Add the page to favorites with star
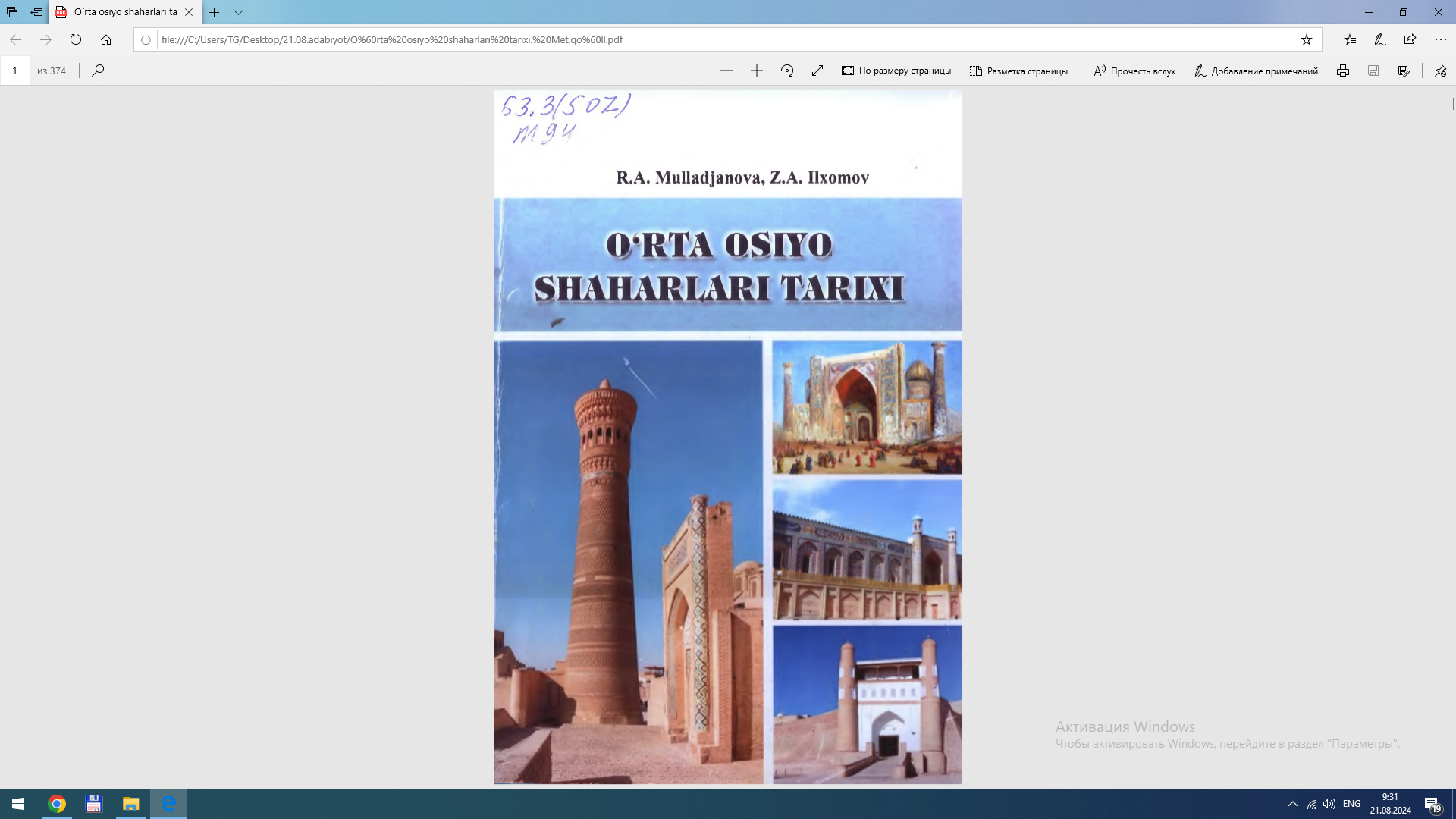 [1304, 40]
